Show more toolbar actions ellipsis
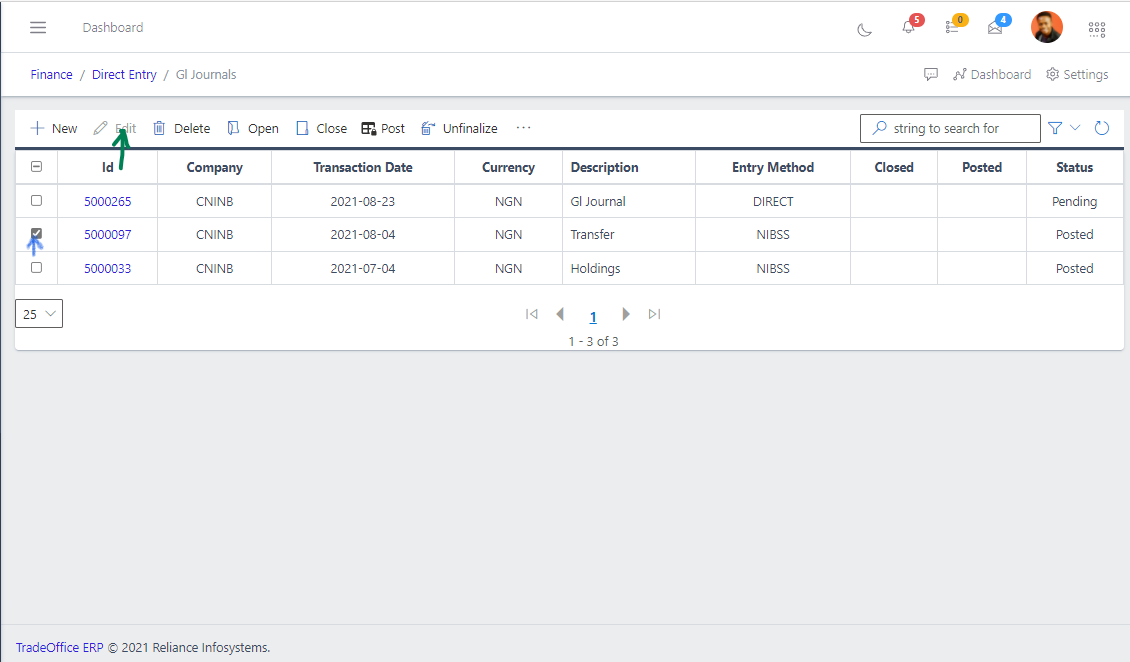Screen dimensions: 1130x662 click(x=523, y=128)
